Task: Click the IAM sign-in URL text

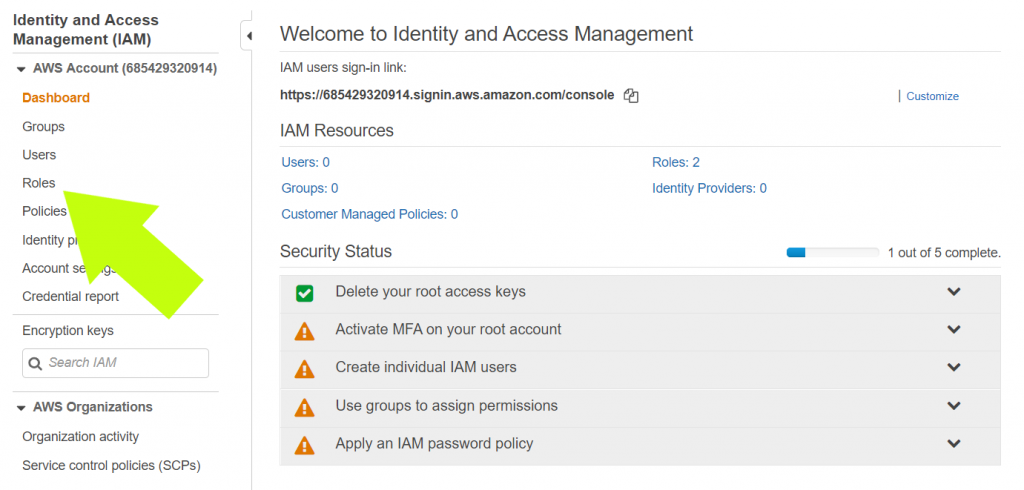Action: pyautogui.click(x=447, y=95)
